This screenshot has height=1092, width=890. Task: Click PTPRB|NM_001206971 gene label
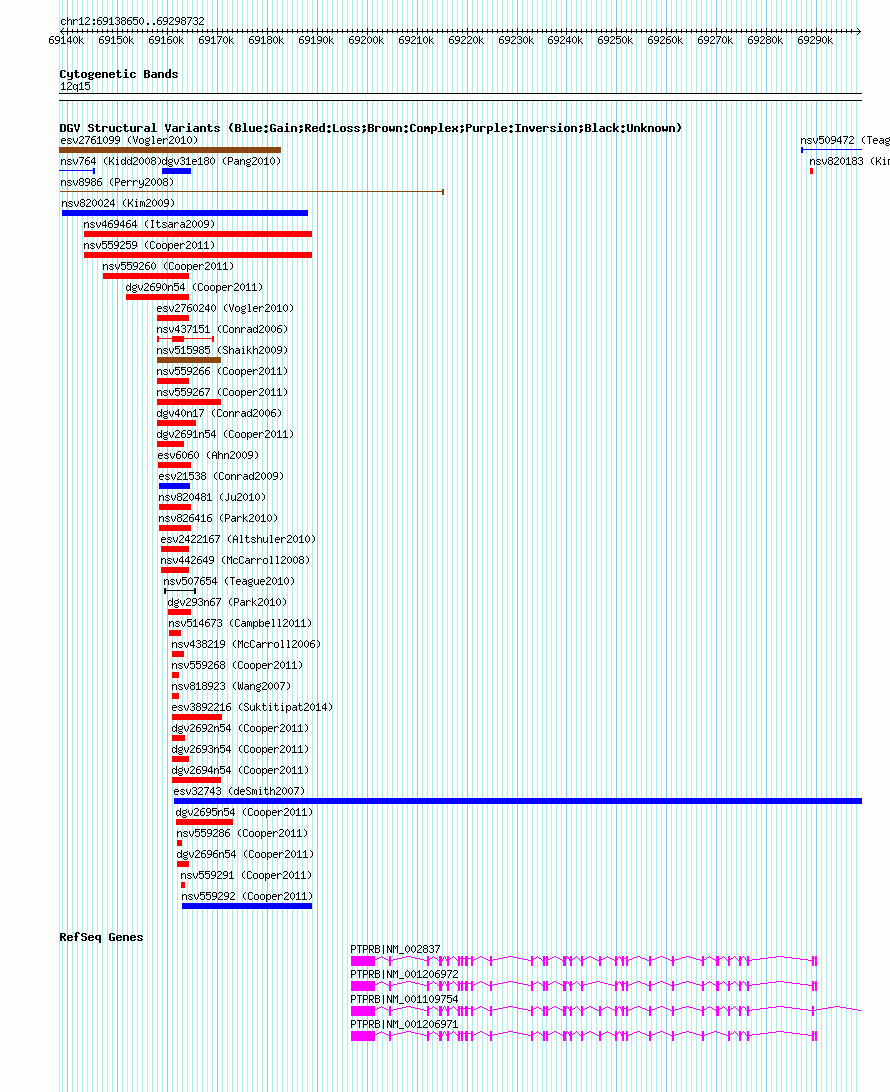[x=404, y=1024]
